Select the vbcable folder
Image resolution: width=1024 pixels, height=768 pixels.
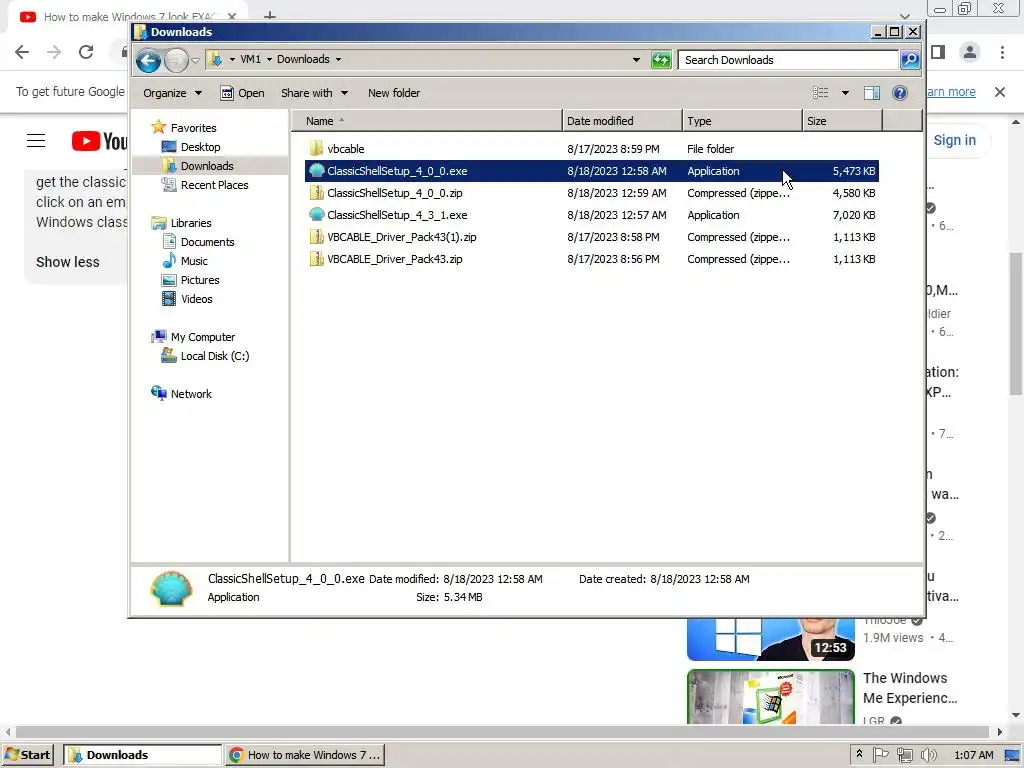coord(592,149)
